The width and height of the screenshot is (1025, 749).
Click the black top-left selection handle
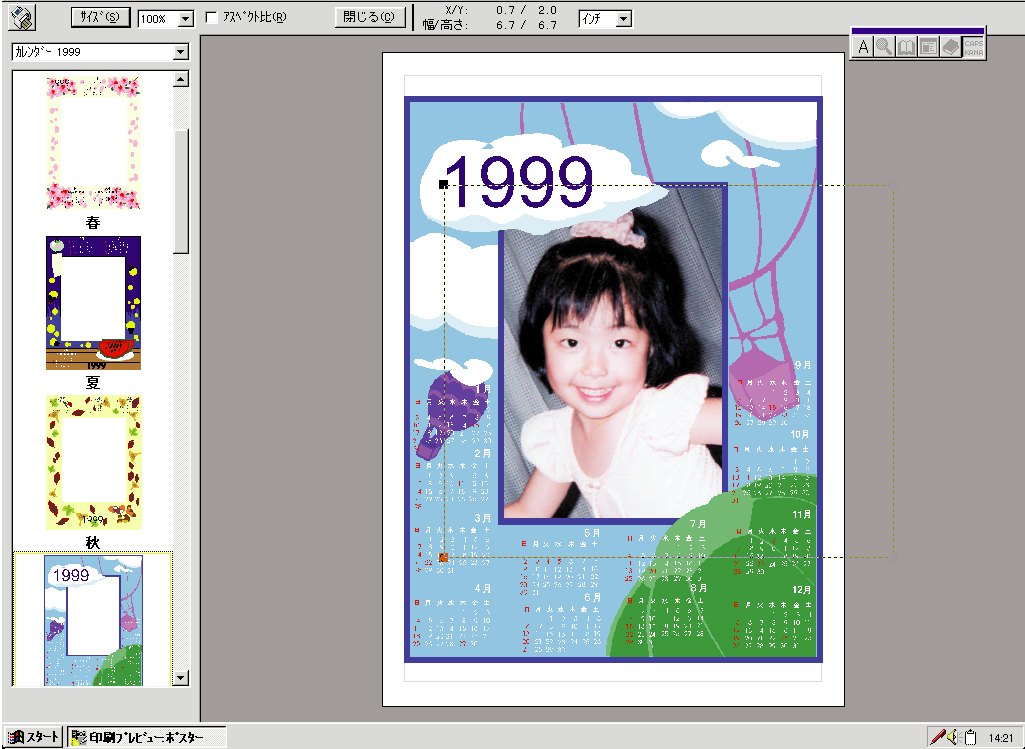(443, 185)
